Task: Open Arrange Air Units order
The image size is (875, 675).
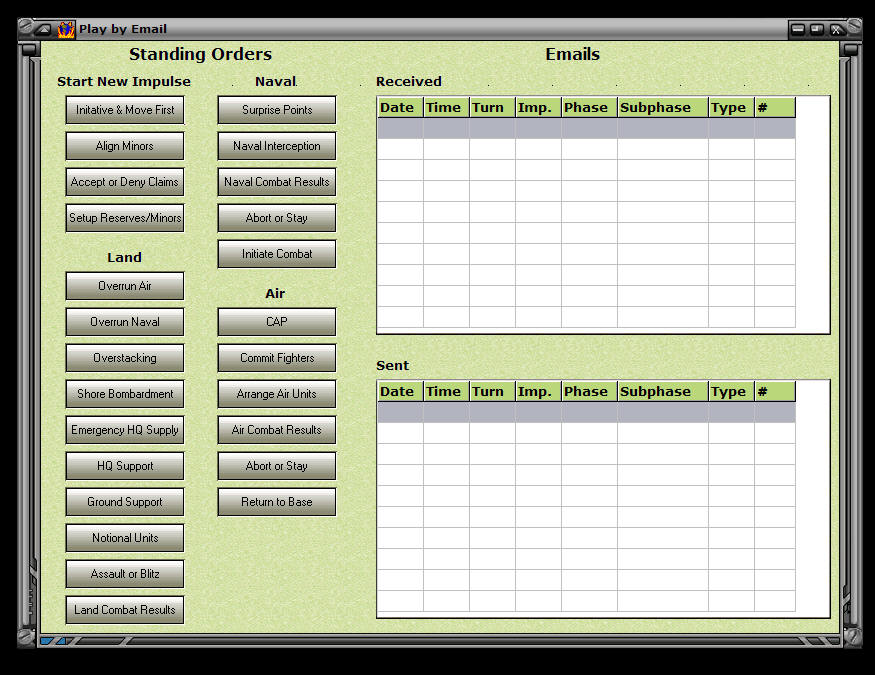Action: (277, 394)
